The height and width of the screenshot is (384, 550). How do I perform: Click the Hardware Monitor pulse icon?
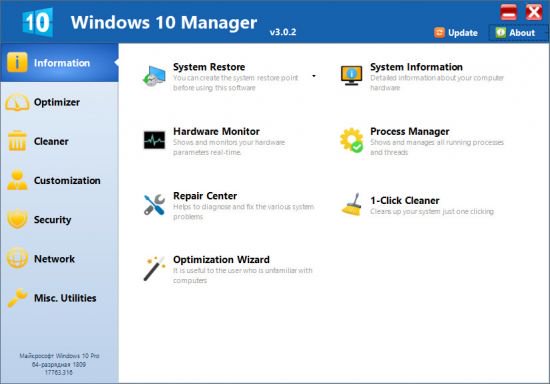pyautogui.click(x=154, y=140)
